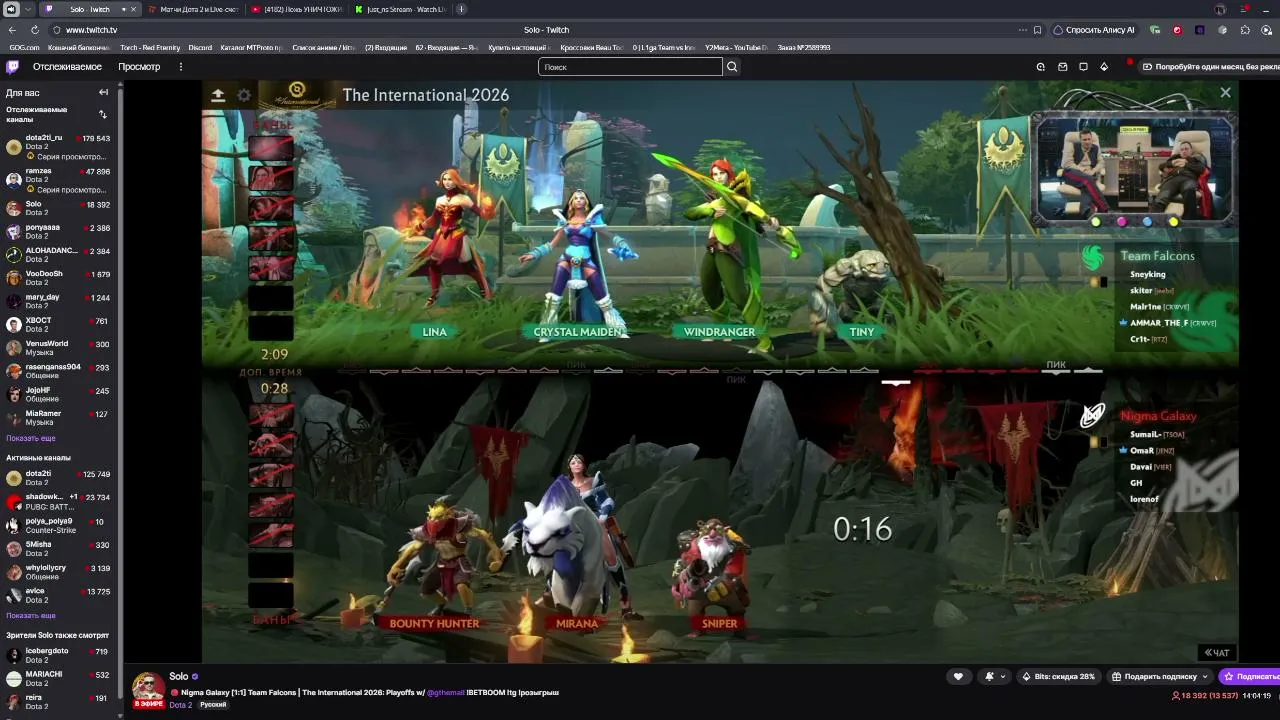Open the ALOHADANCE channel

pyautogui.click(x=58, y=255)
